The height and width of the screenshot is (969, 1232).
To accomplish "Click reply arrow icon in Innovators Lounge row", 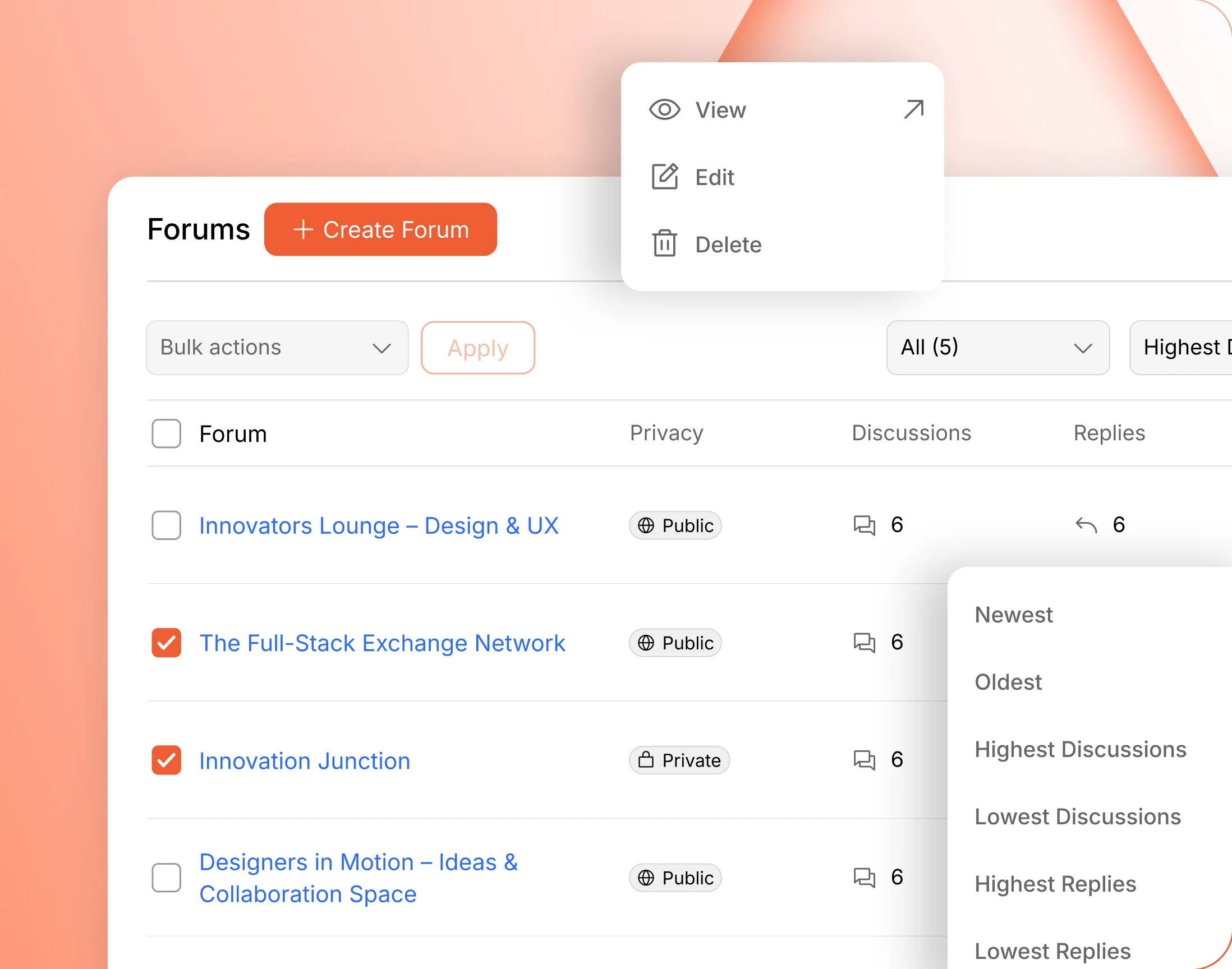I will pyautogui.click(x=1086, y=525).
